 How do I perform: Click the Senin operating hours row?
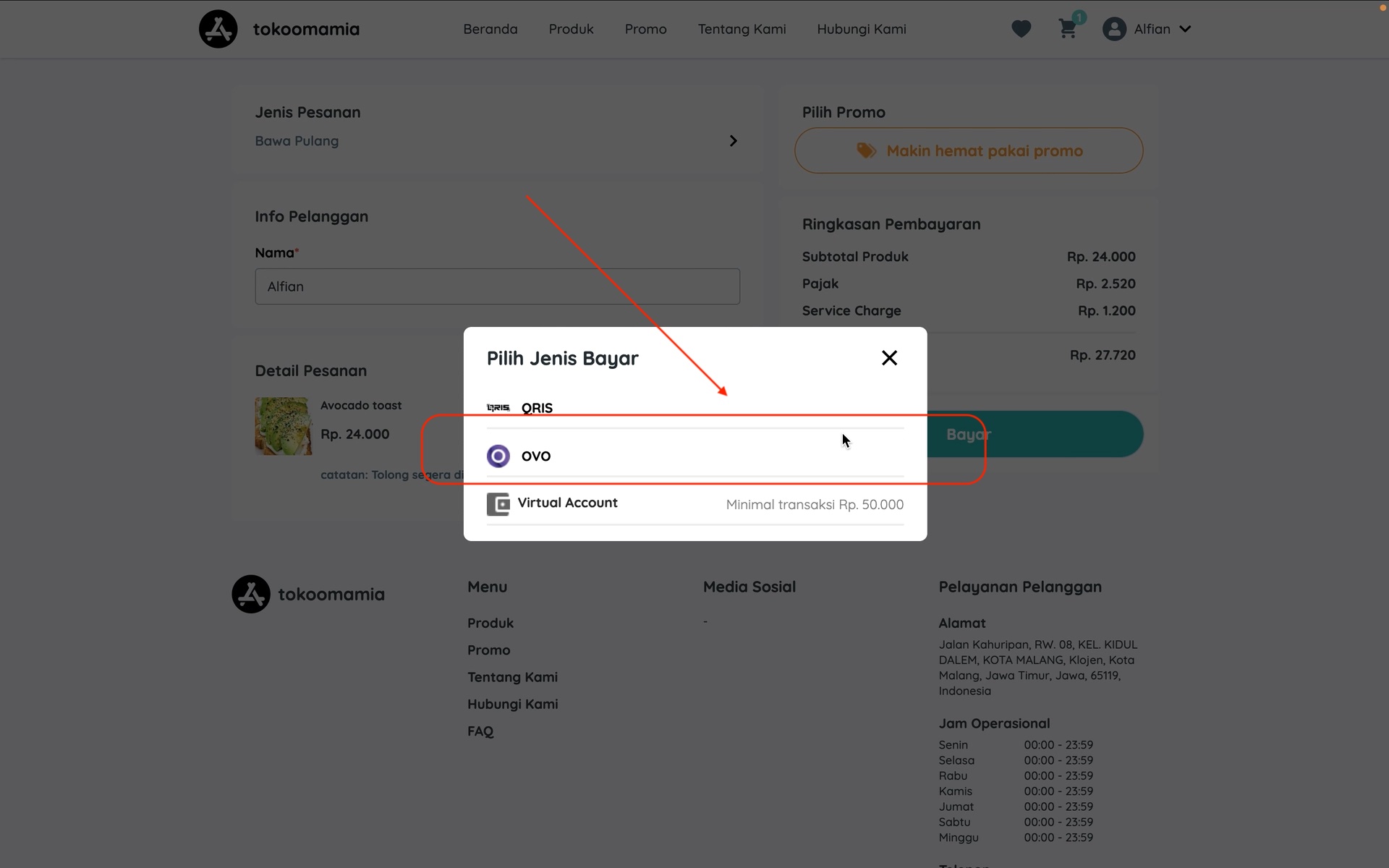[1016, 745]
